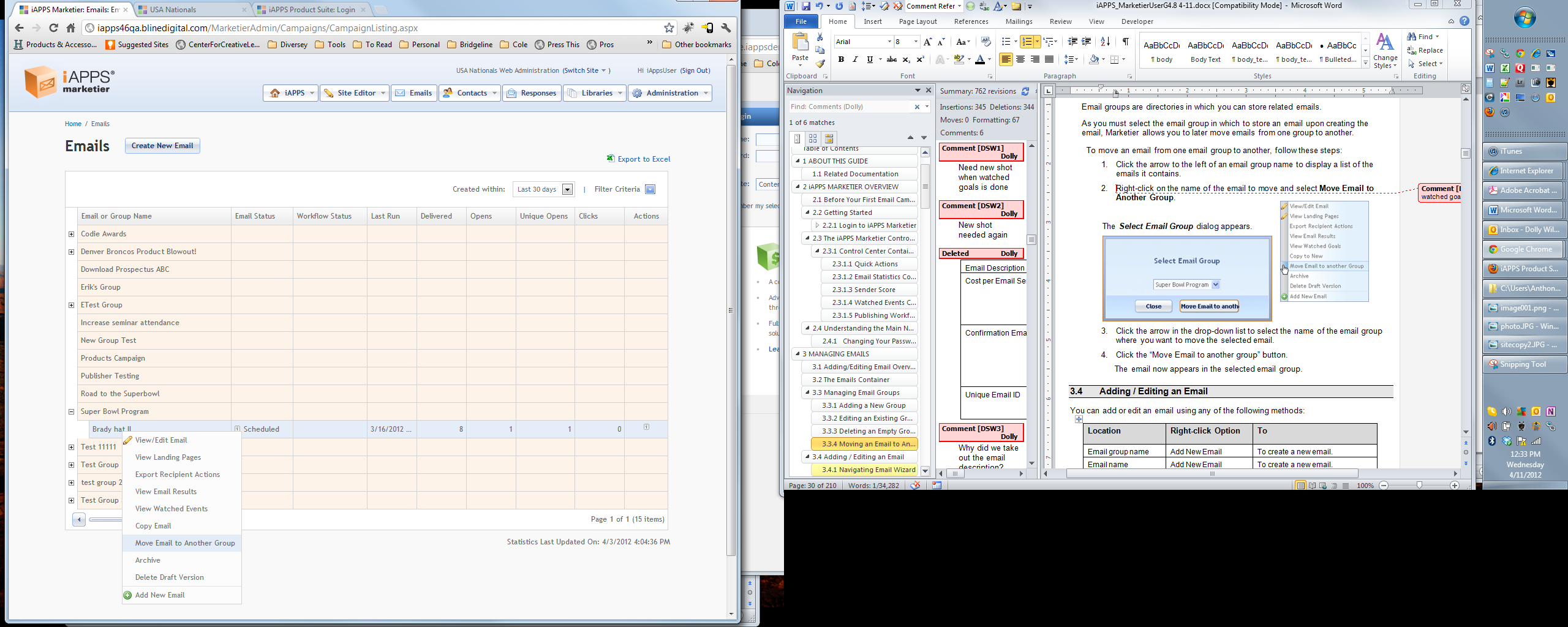
Task: Expand the Codie Awards group row
Action: pyautogui.click(x=71, y=234)
